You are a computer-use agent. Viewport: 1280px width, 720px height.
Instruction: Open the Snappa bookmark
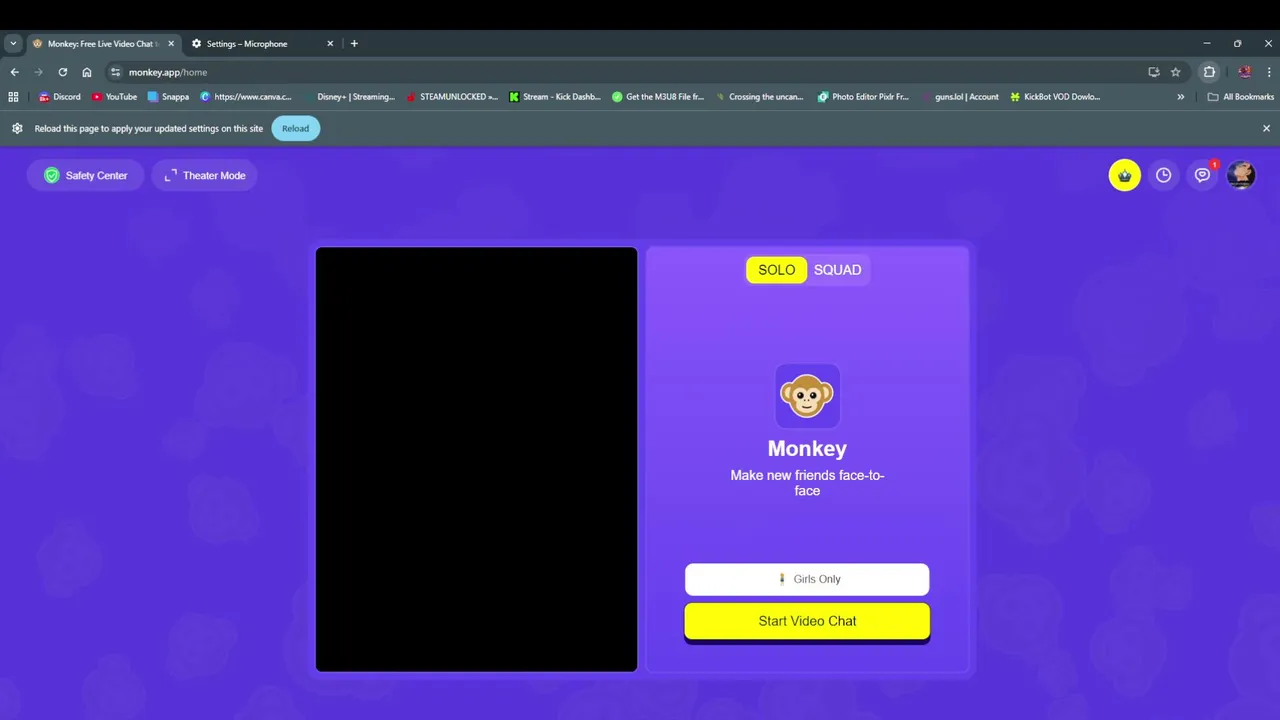(168, 97)
